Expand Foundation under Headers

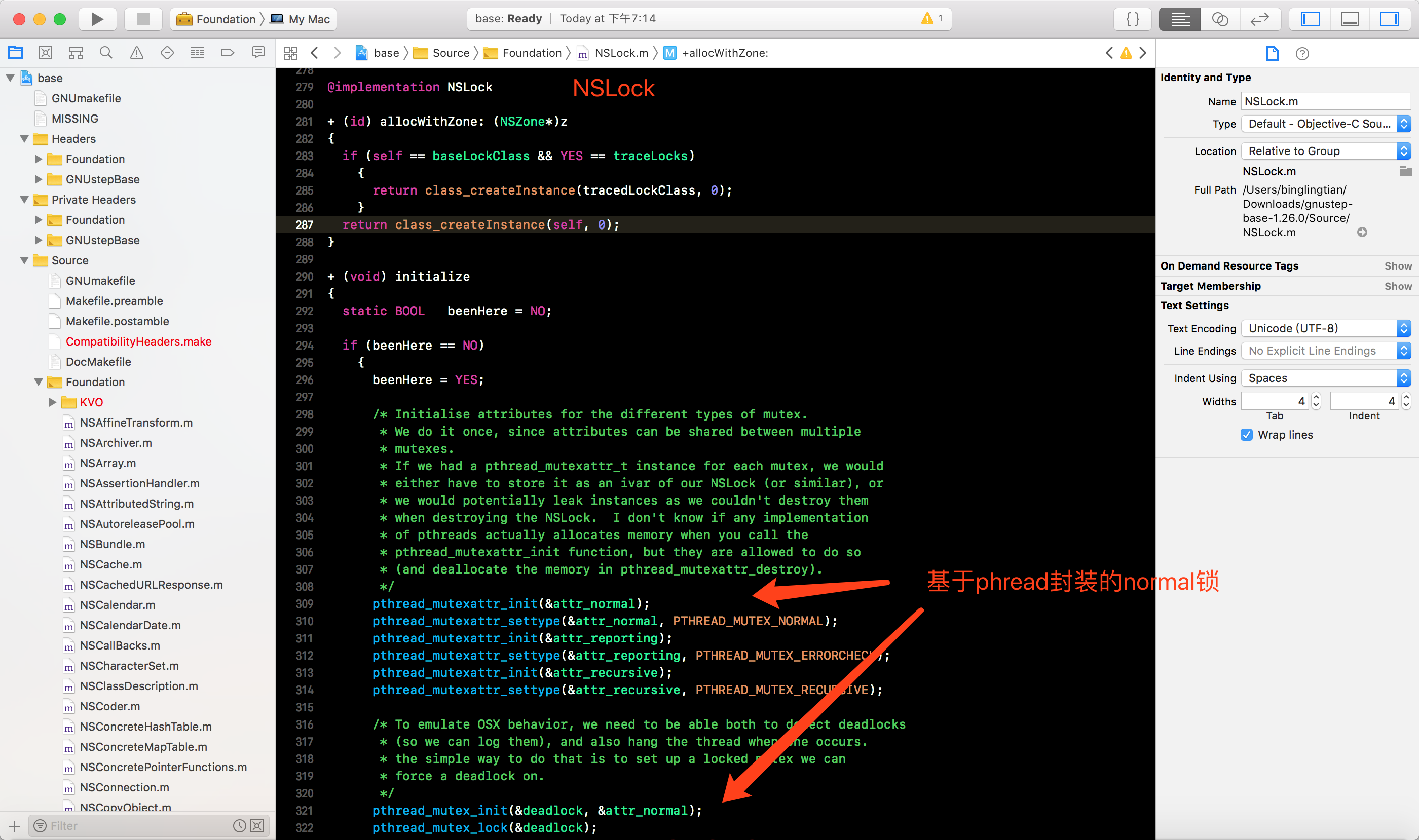[x=39, y=159]
